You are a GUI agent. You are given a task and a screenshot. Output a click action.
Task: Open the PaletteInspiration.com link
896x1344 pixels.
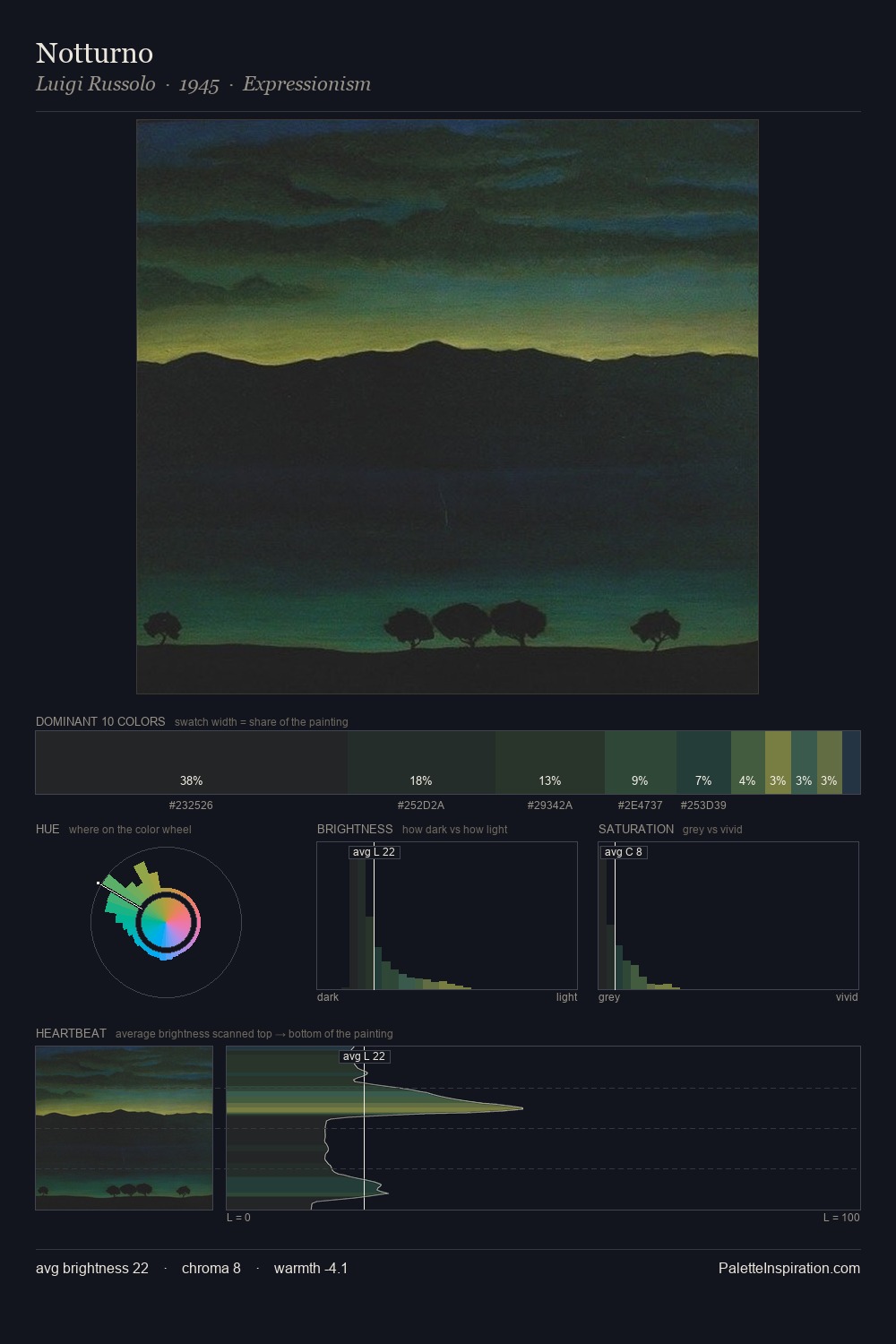click(789, 1268)
